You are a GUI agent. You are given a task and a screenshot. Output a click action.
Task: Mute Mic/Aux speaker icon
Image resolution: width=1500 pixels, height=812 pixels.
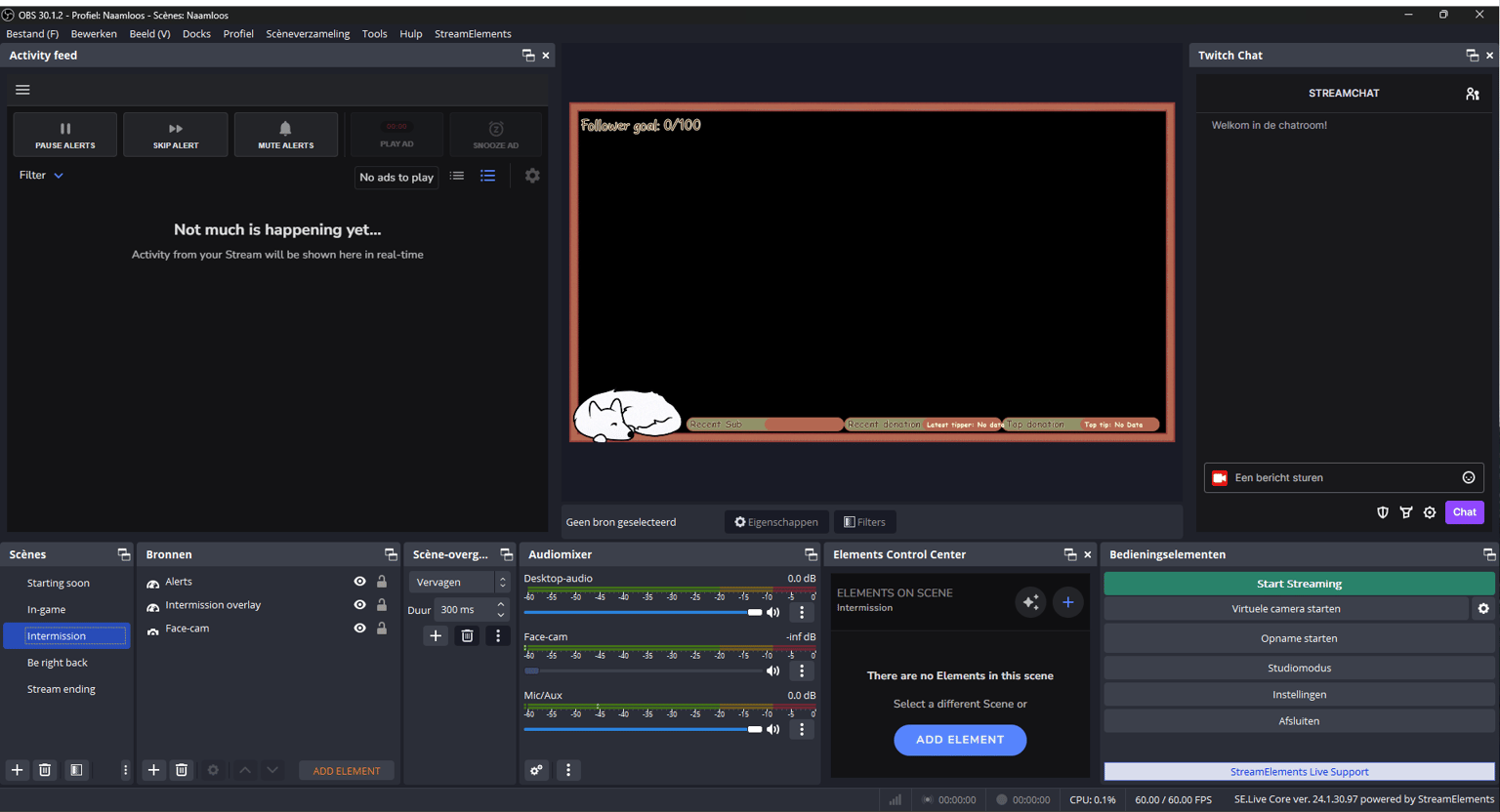(773, 730)
